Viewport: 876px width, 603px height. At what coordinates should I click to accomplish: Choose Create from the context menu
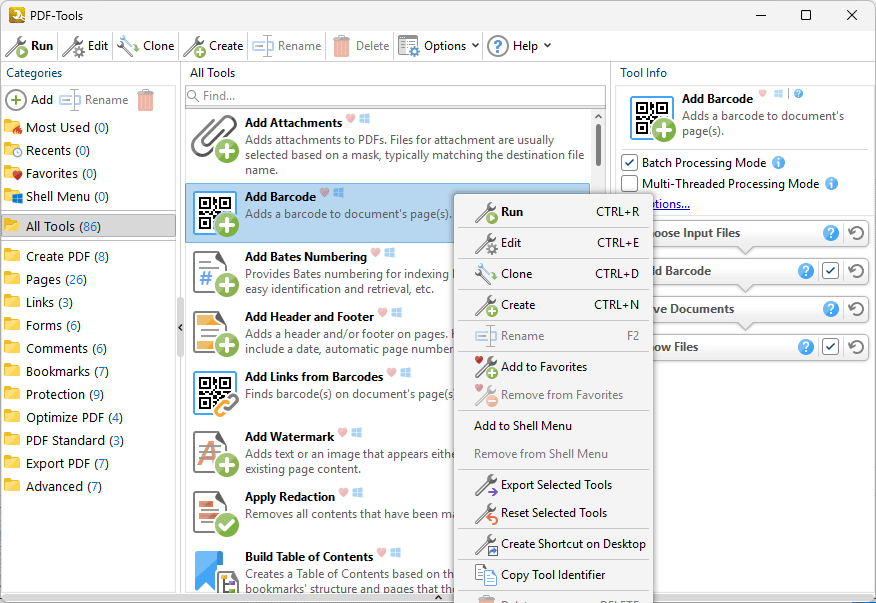pos(555,305)
